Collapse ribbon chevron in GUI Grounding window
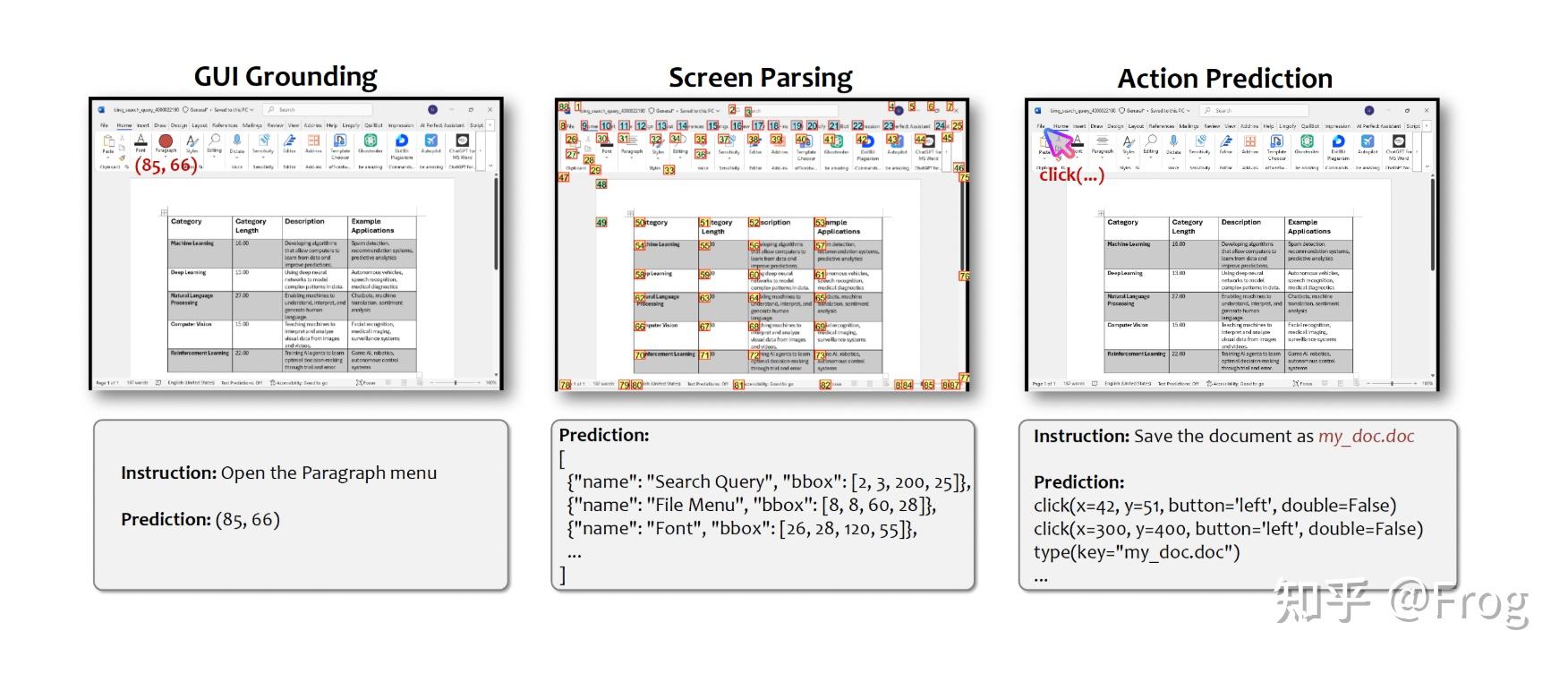 489,166
